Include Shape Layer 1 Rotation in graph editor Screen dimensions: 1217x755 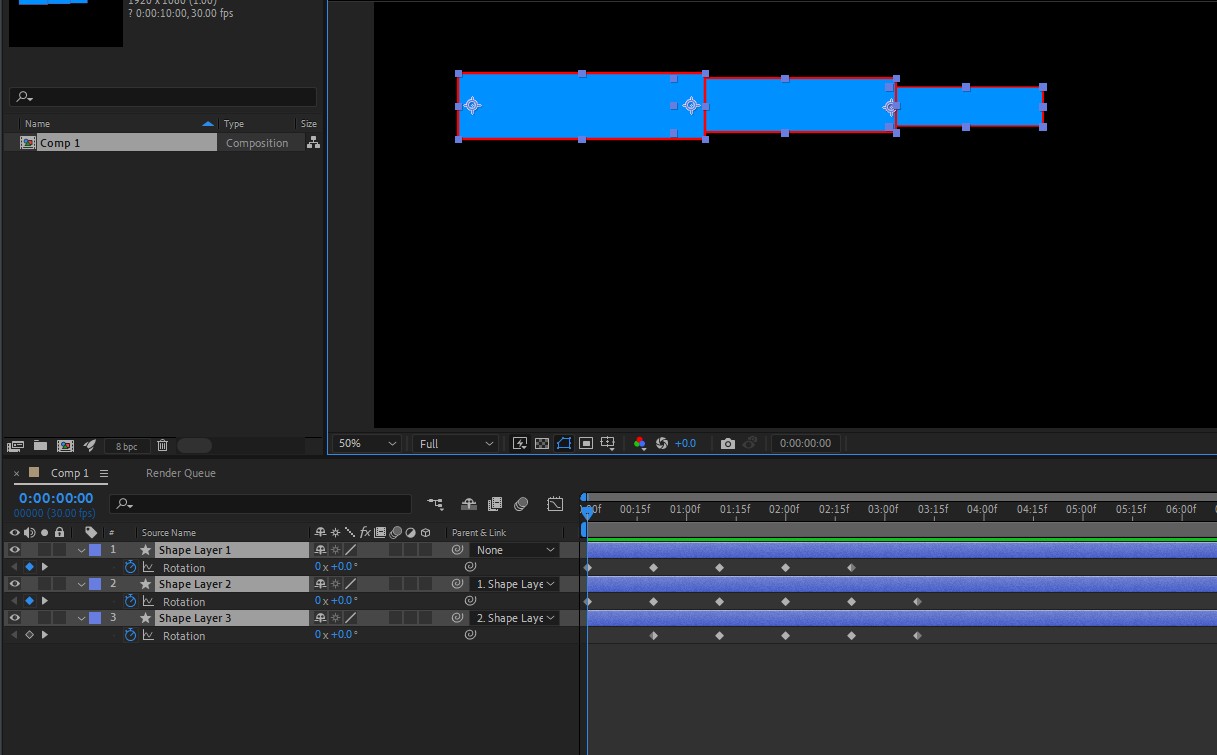coord(148,567)
